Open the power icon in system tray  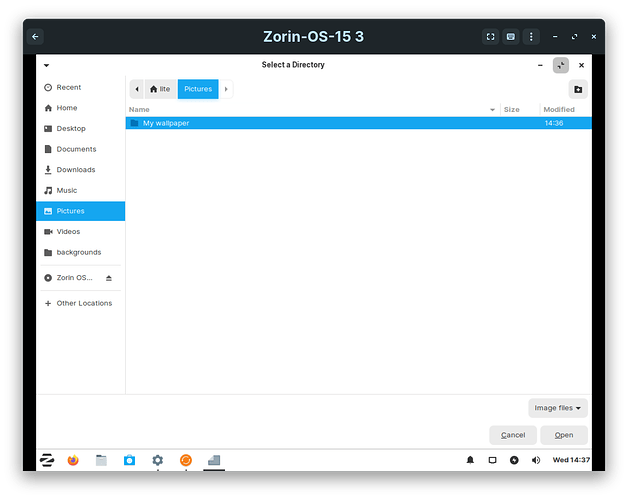coord(514,460)
